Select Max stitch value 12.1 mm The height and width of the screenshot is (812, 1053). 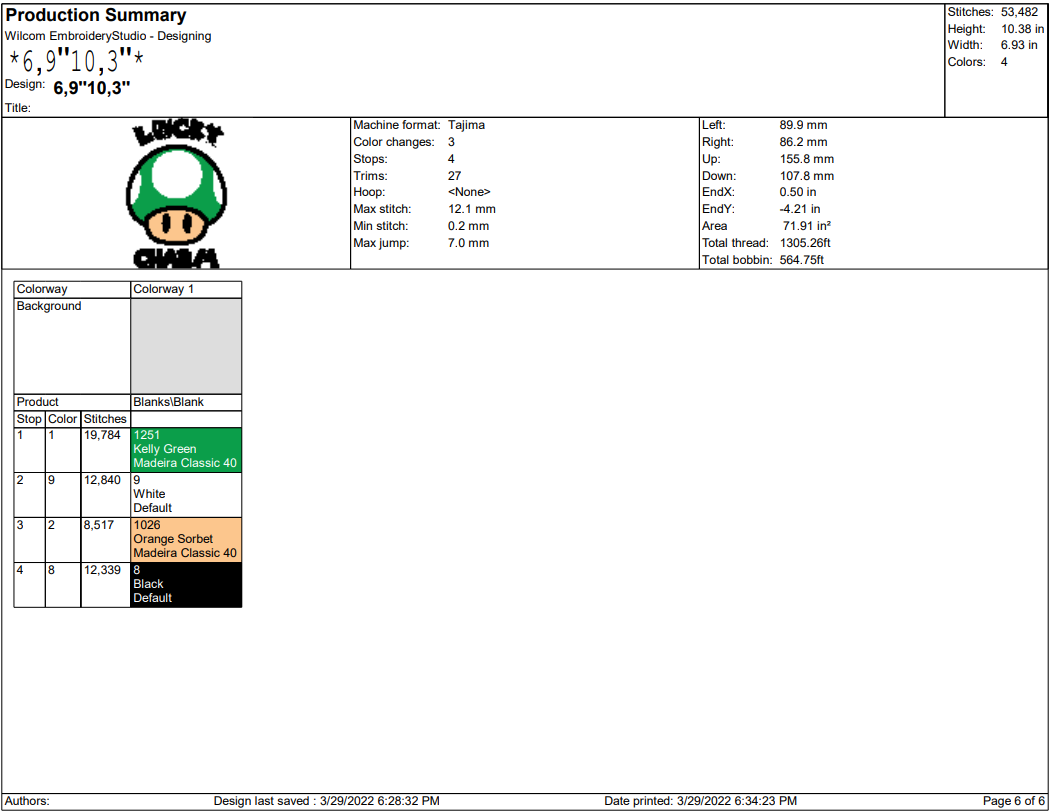pyautogui.click(x=472, y=210)
